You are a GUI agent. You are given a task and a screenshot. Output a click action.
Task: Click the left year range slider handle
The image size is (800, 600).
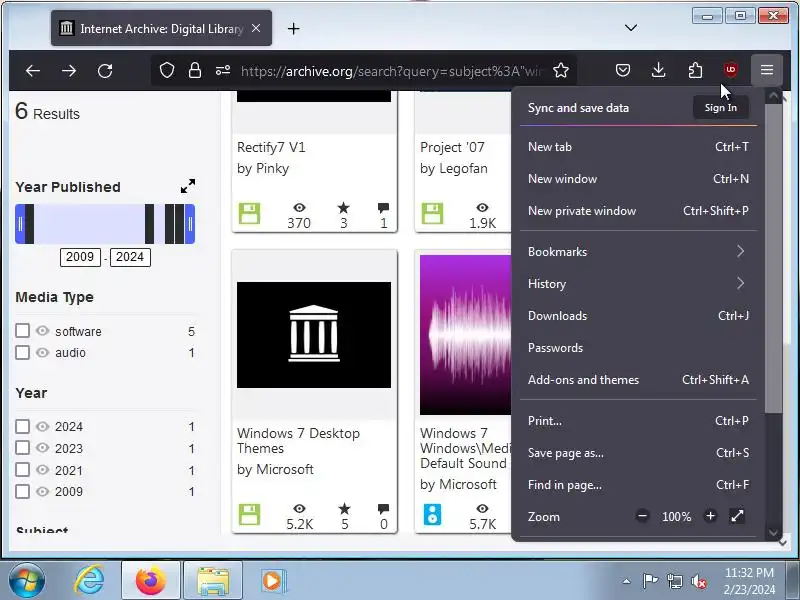point(20,223)
